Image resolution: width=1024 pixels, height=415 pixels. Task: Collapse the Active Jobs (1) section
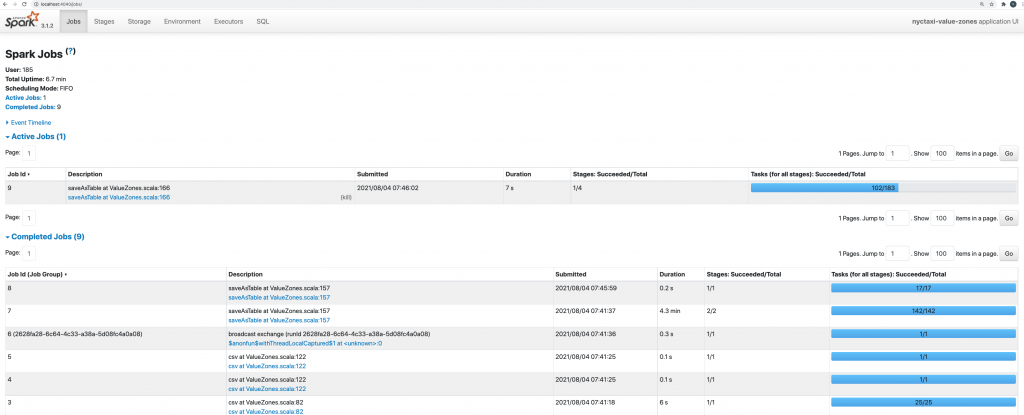[35, 137]
